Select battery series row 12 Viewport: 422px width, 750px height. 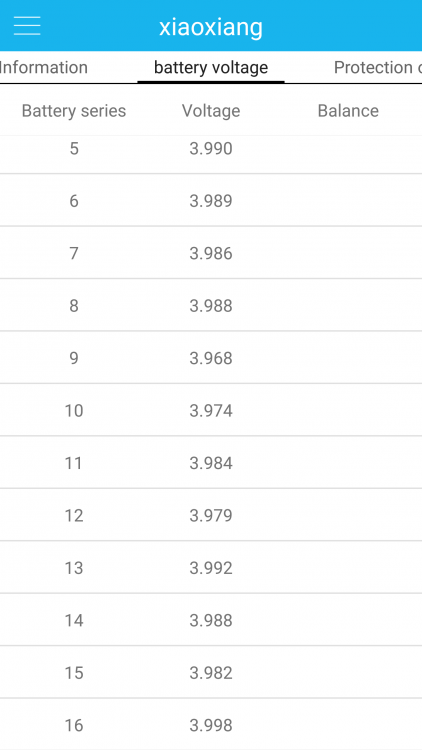pyautogui.click(x=211, y=515)
